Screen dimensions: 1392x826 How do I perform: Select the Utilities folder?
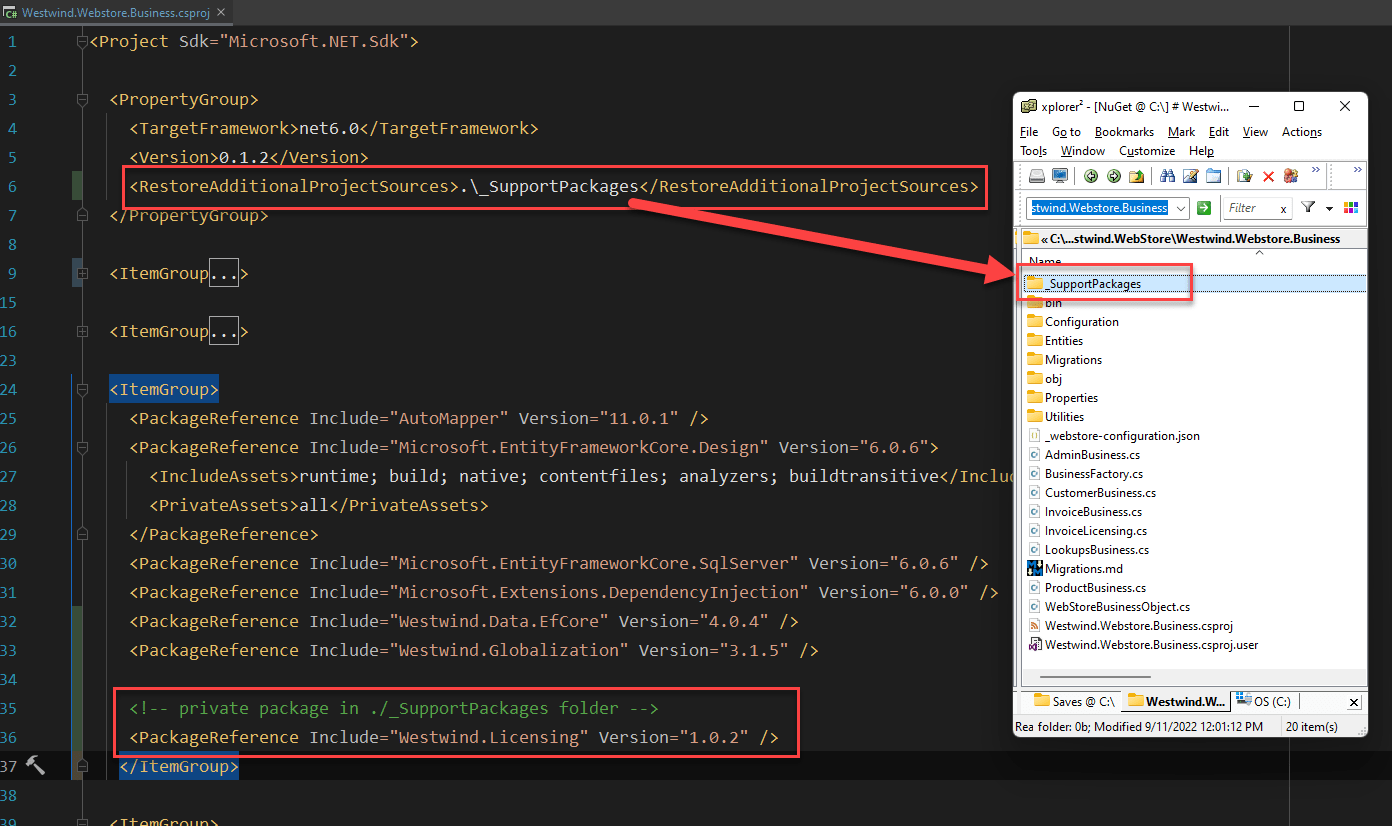pyautogui.click(x=1056, y=417)
